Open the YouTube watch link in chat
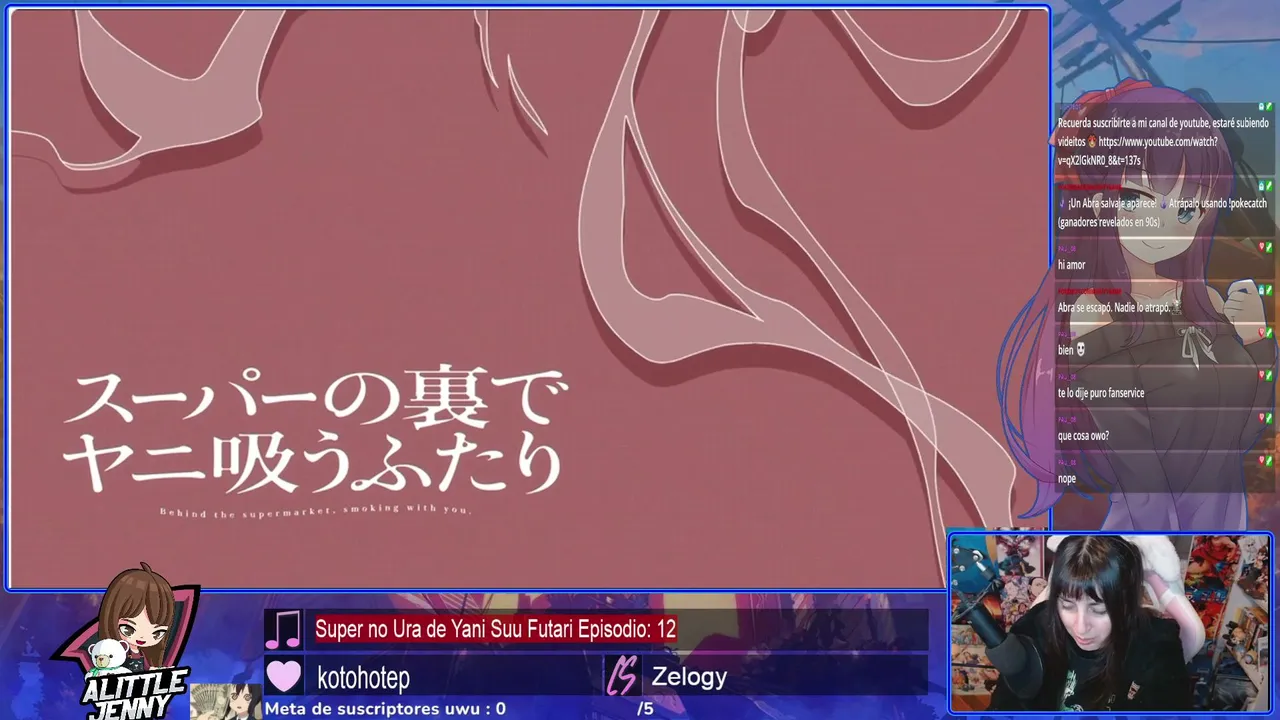1280x720 pixels. [1137, 151]
